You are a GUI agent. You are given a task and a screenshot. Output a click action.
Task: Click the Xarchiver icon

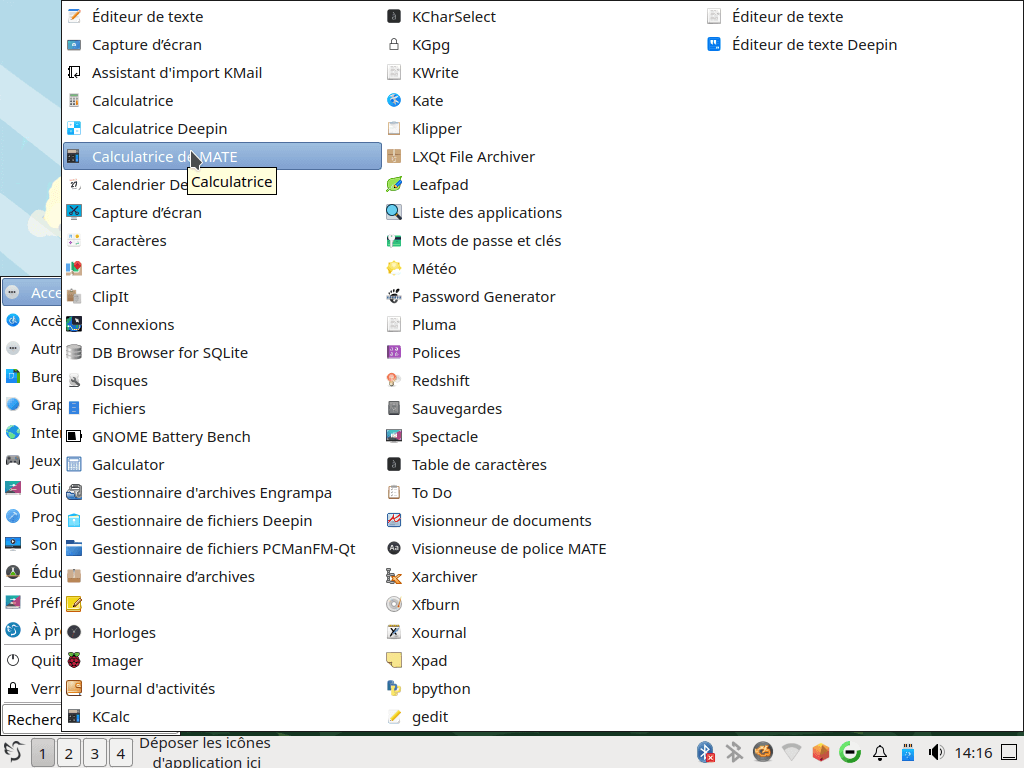tap(394, 577)
